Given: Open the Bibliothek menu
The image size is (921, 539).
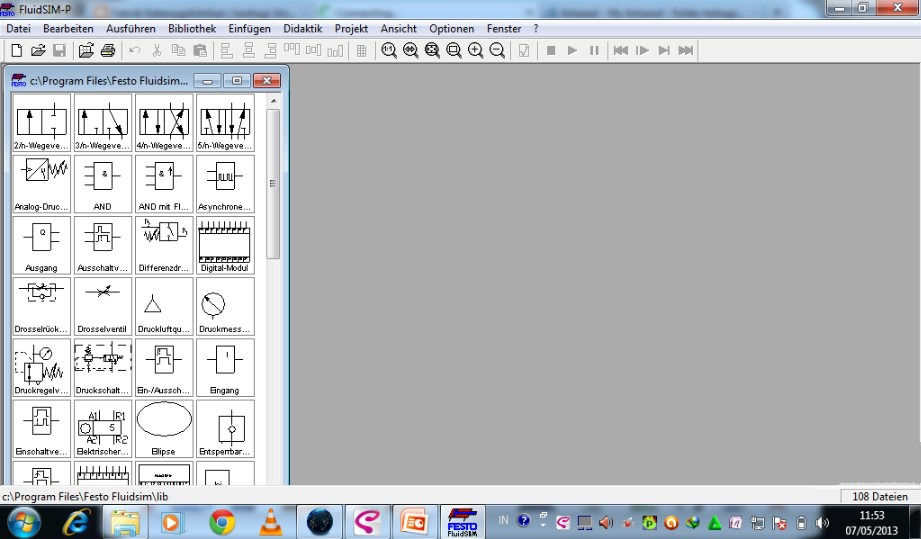Looking at the screenshot, I should tap(192, 28).
